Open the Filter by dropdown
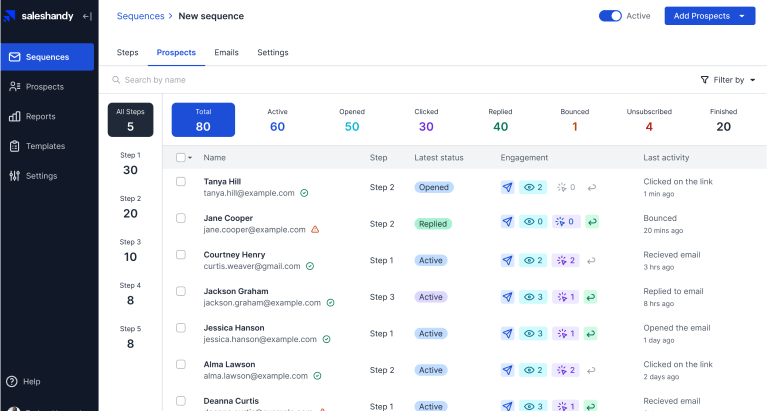Screen dimensions: 772x411 coord(727,80)
